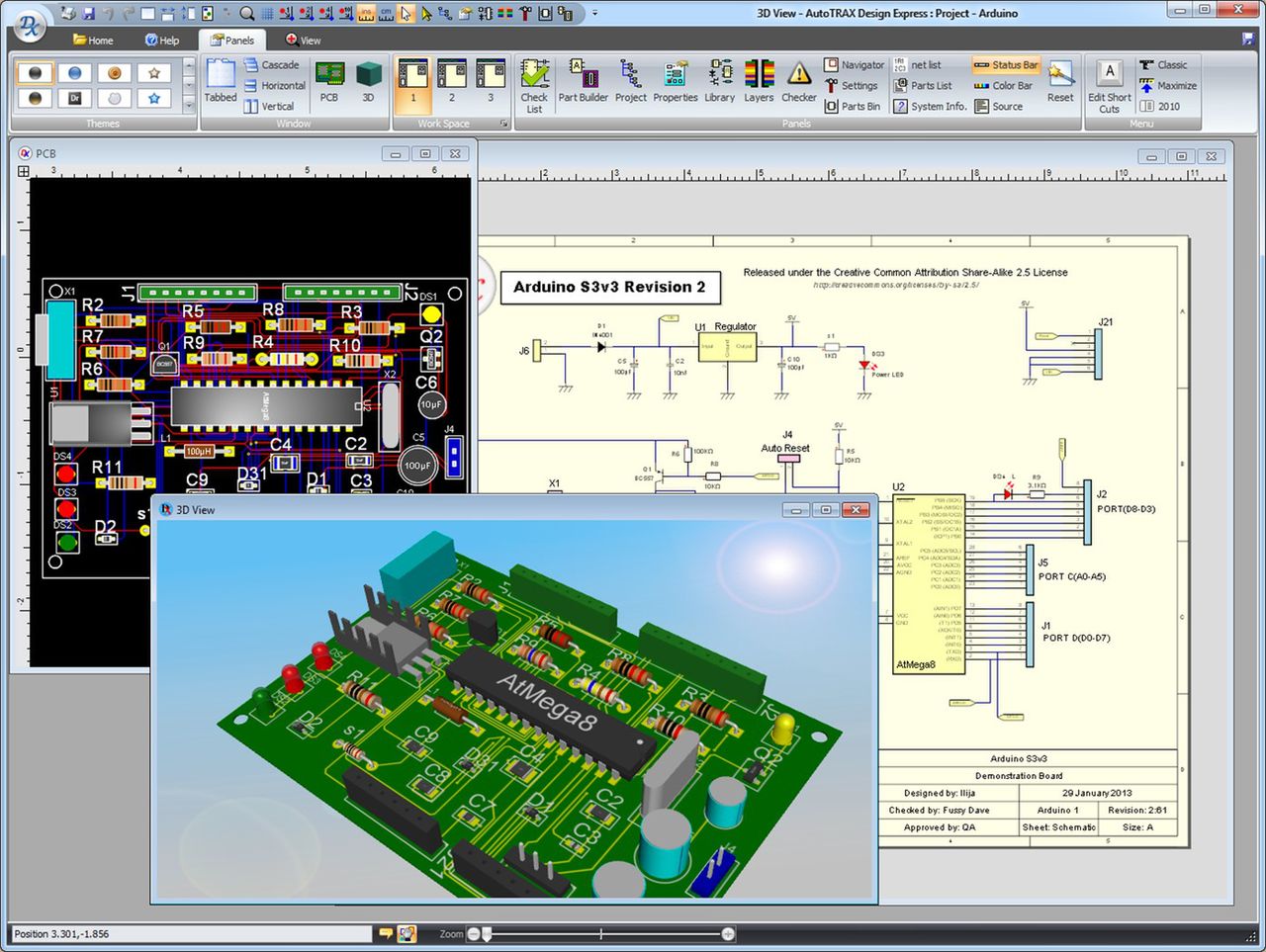Click zoom in plus button in status bar
This screenshot has width=1266, height=952.
[x=729, y=934]
